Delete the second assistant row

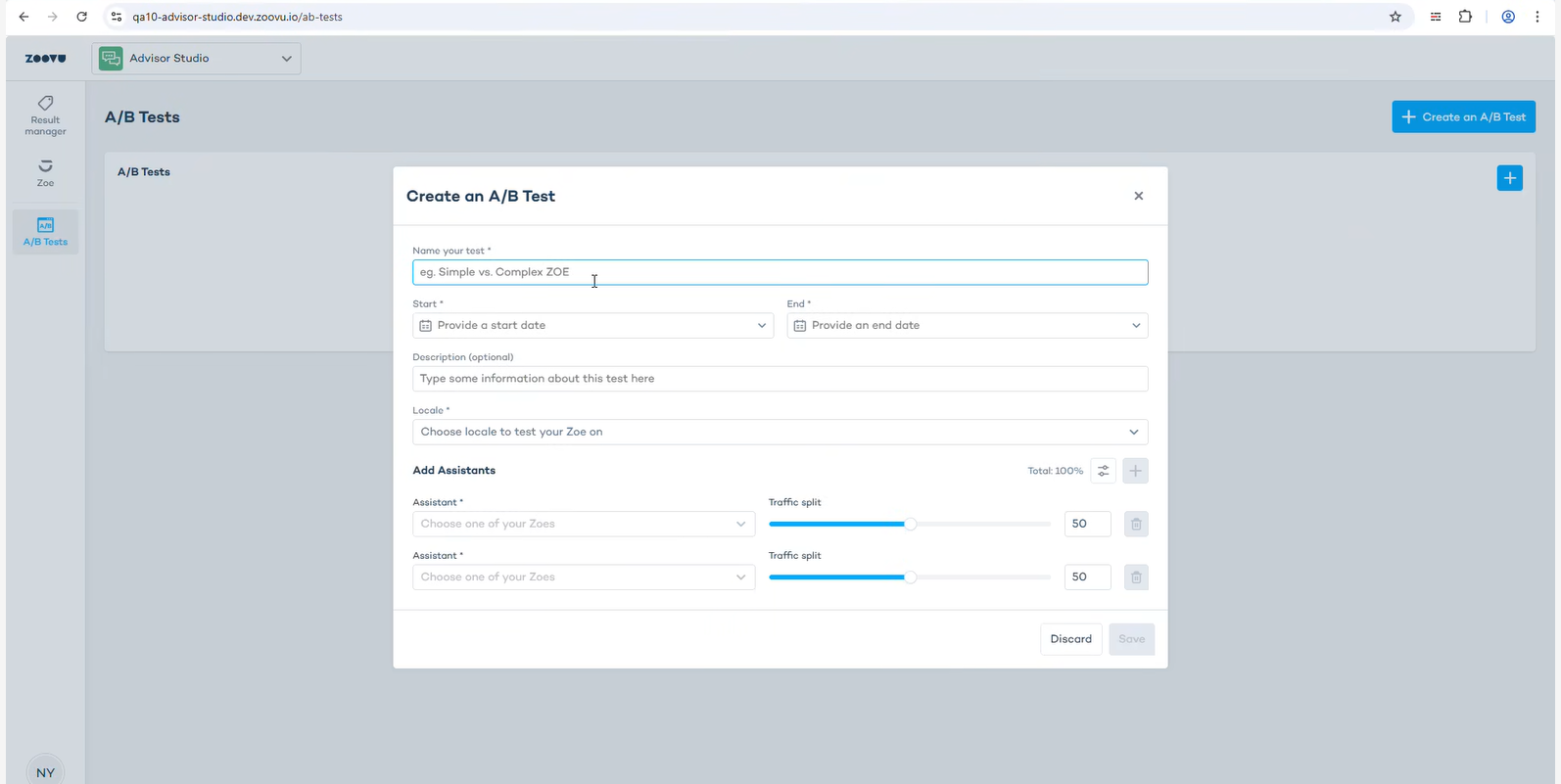point(1135,576)
